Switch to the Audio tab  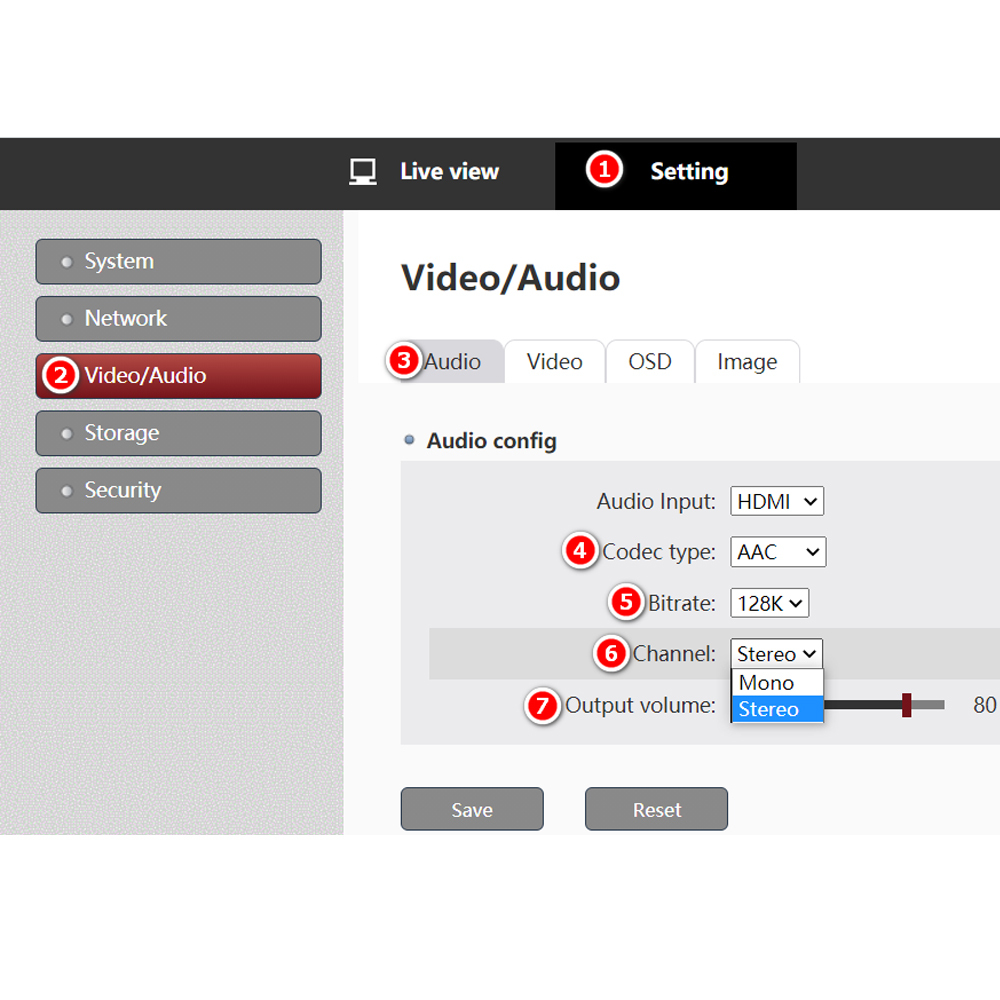(x=452, y=362)
